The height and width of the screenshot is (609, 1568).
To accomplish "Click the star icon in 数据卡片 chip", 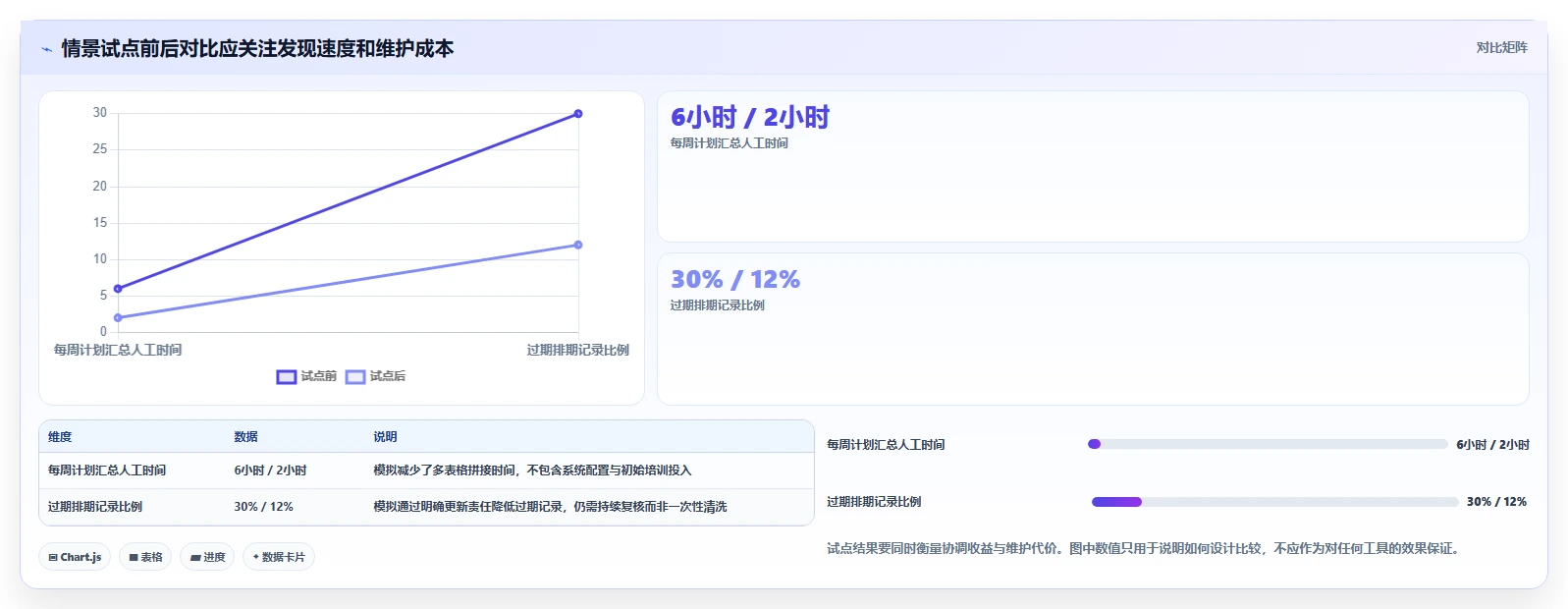I will click(x=256, y=557).
